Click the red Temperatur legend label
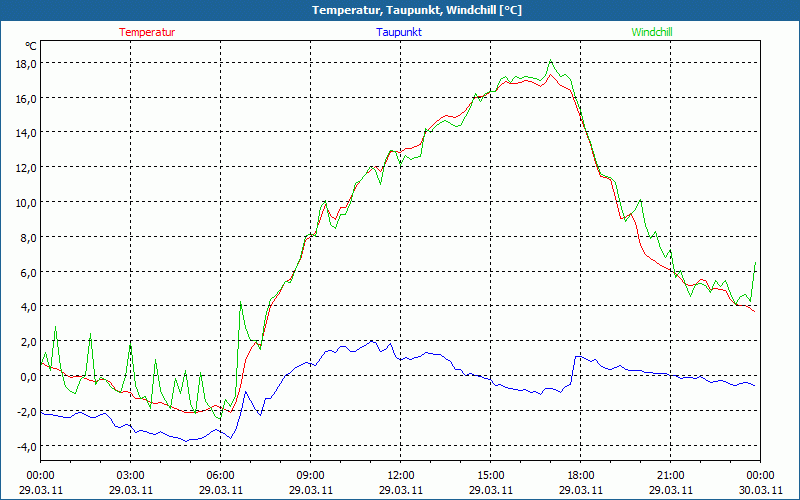This screenshot has width=800, height=500. (x=147, y=32)
